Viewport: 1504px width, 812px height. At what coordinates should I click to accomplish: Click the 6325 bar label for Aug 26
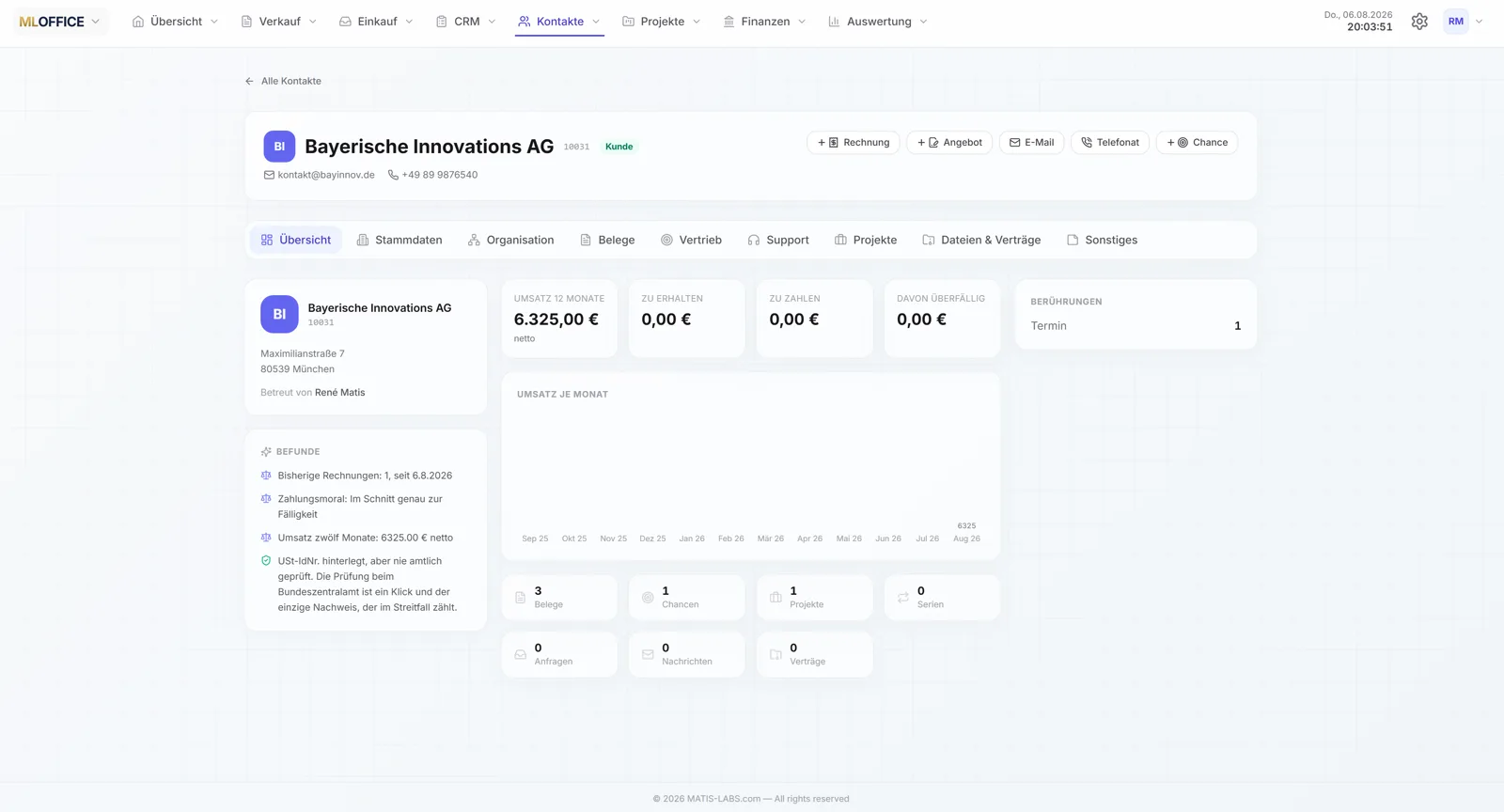coord(966,526)
